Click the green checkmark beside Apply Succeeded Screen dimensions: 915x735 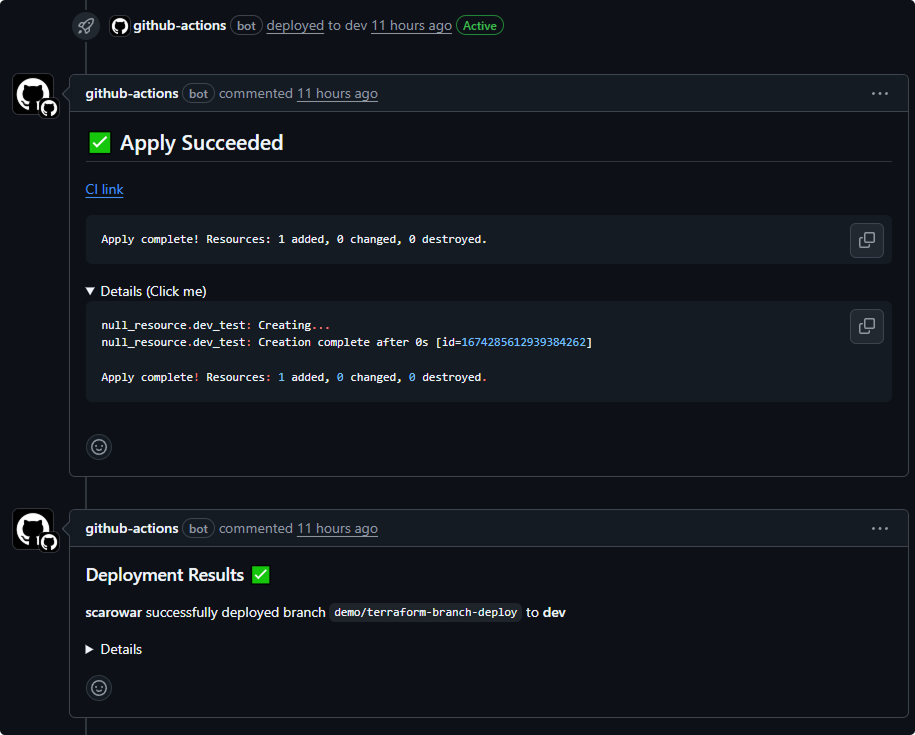(100, 142)
